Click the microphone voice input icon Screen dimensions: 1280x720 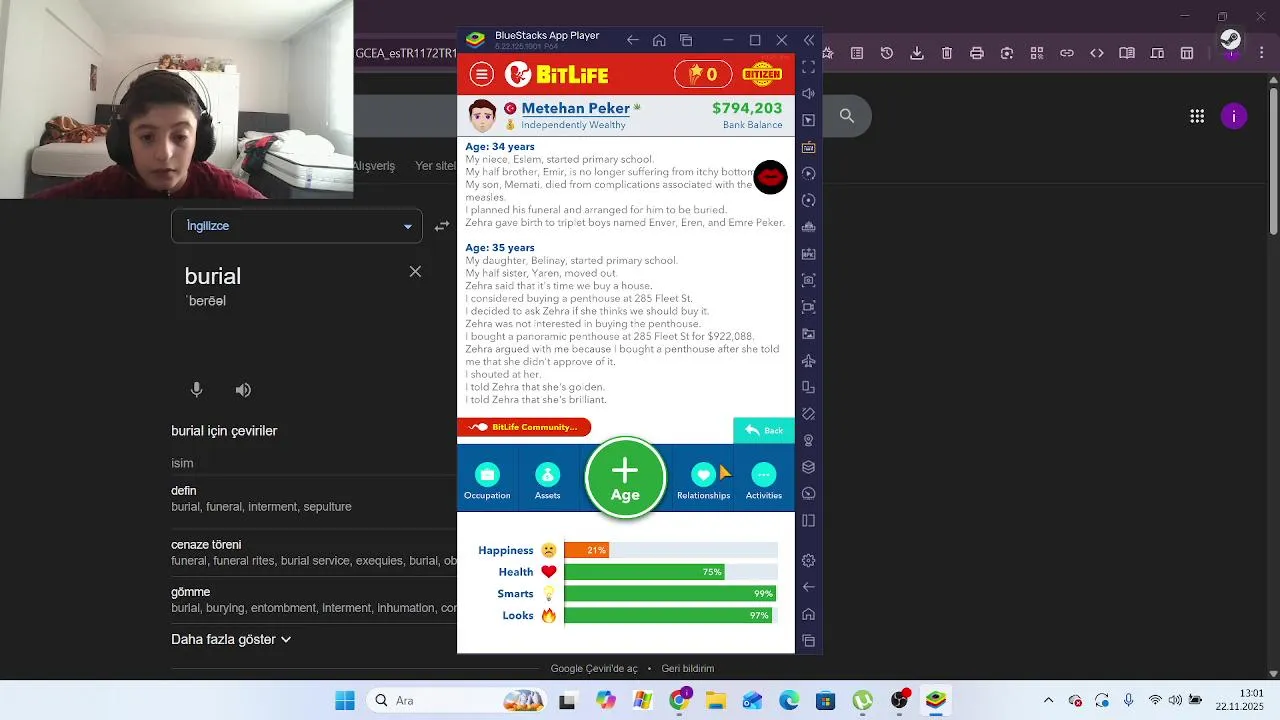tap(197, 390)
